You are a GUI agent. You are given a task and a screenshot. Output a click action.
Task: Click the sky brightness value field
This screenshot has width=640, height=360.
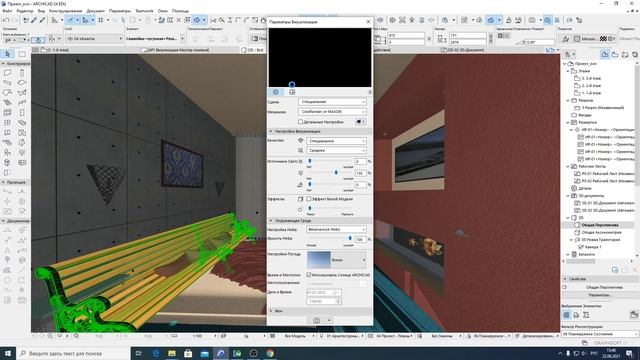(360, 239)
